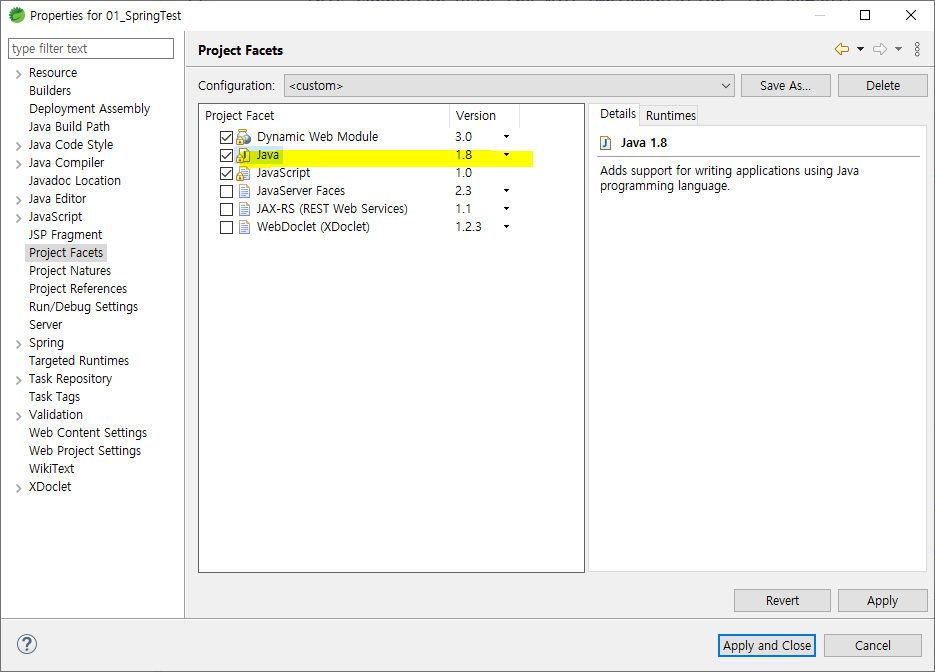Open back history dropdown arrow
The height and width of the screenshot is (672, 935).
coord(860,49)
